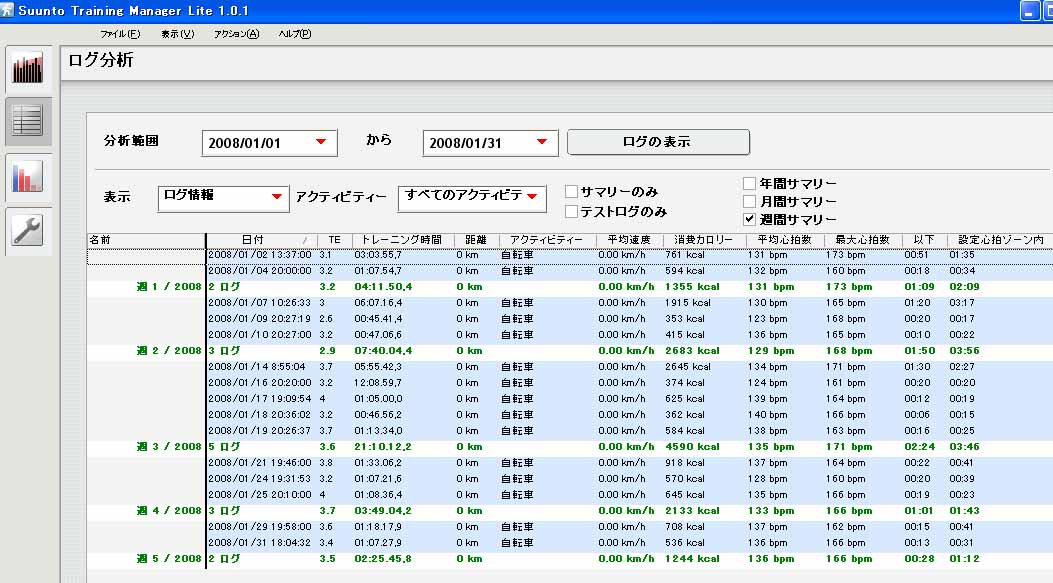
Task: Sort by the 設定心拍ゾーン内 column header
Action: (x=1000, y=240)
